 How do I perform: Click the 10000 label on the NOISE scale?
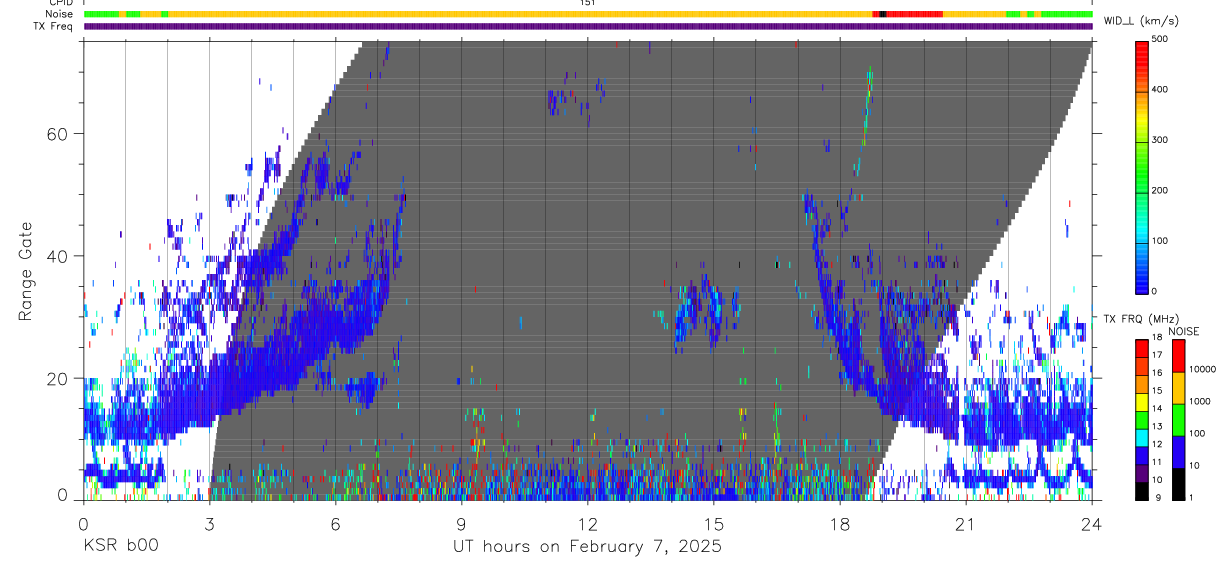tap(1201, 369)
